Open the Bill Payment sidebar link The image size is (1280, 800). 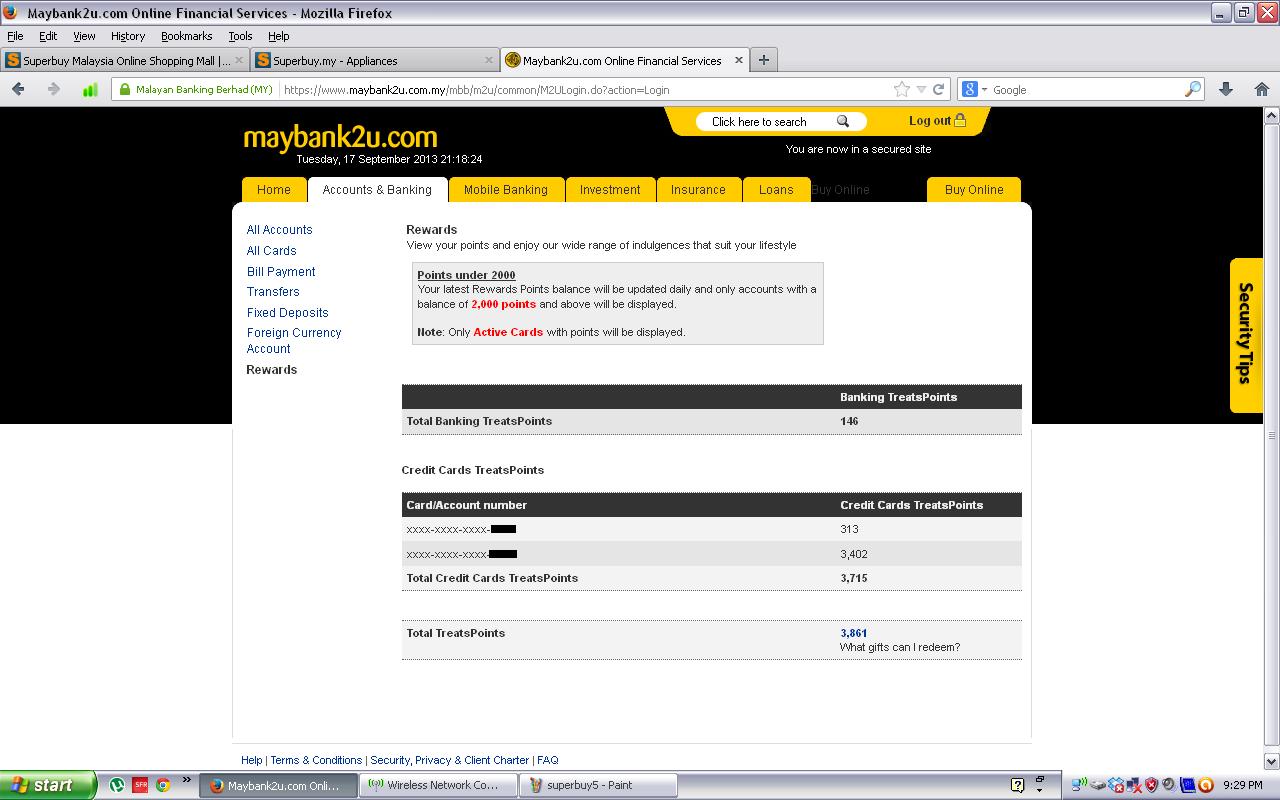(x=281, y=272)
